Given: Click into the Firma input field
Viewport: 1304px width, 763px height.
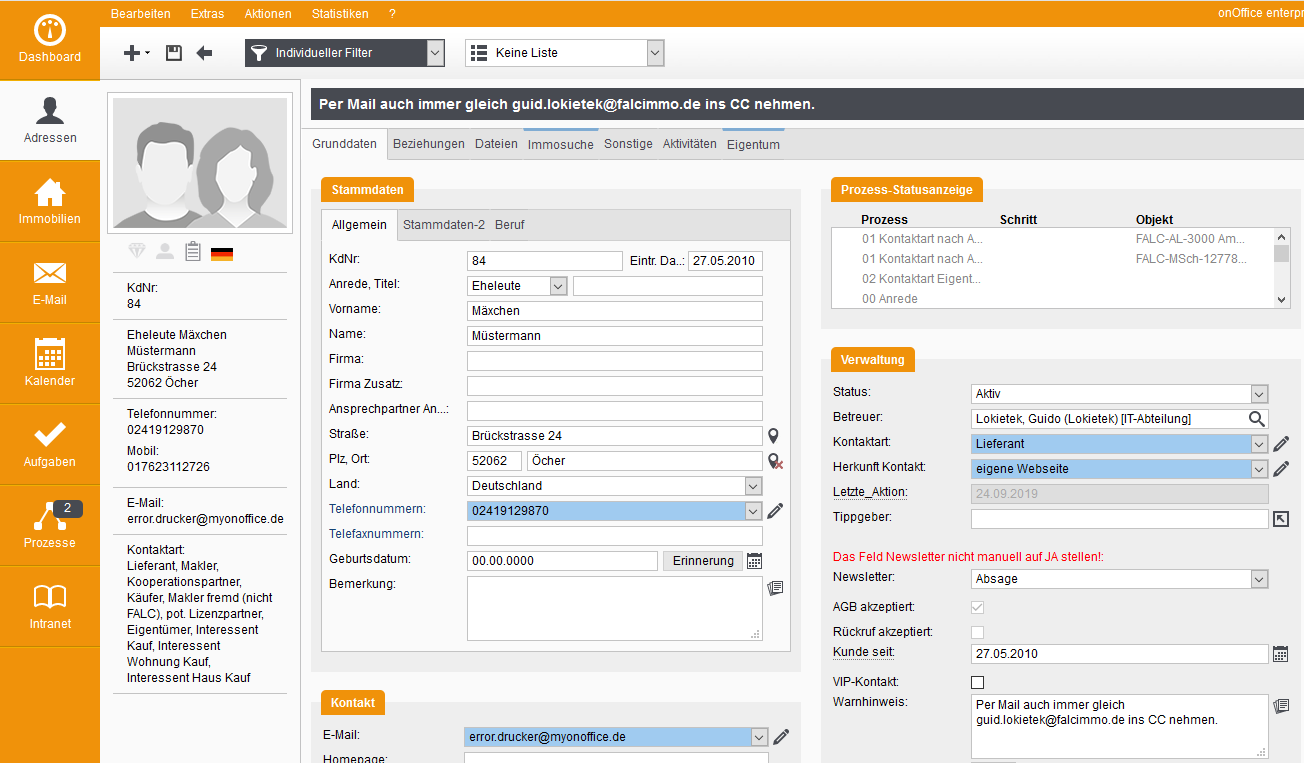Looking at the screenshot, I should point(614,361).
